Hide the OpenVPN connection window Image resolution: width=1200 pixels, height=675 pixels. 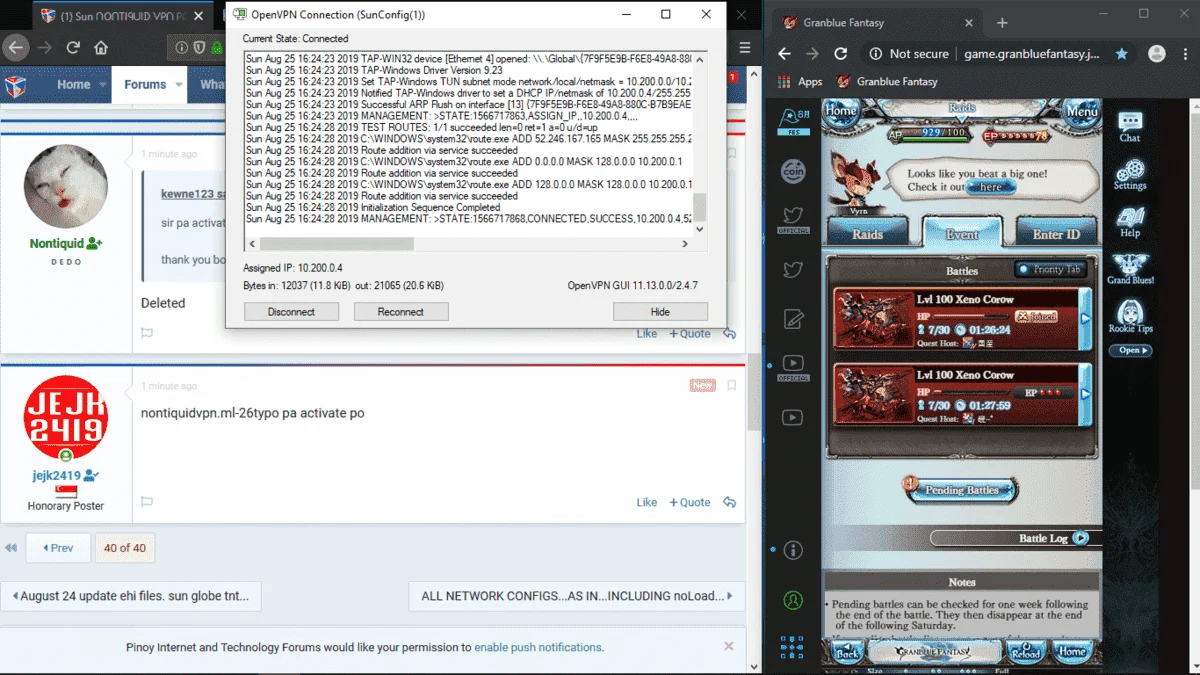[x=660, y=312]
